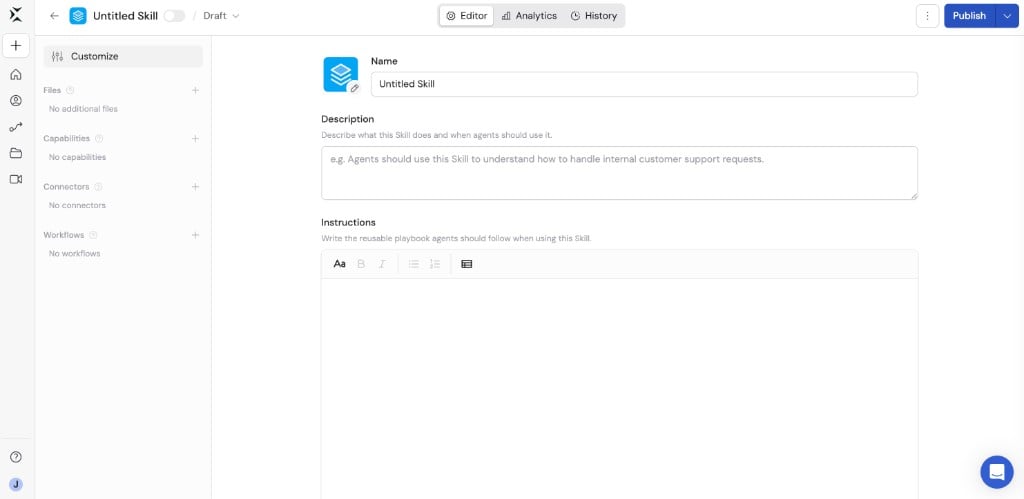
Task: Click the blue skill icon in header
Action: click(78, 16)
